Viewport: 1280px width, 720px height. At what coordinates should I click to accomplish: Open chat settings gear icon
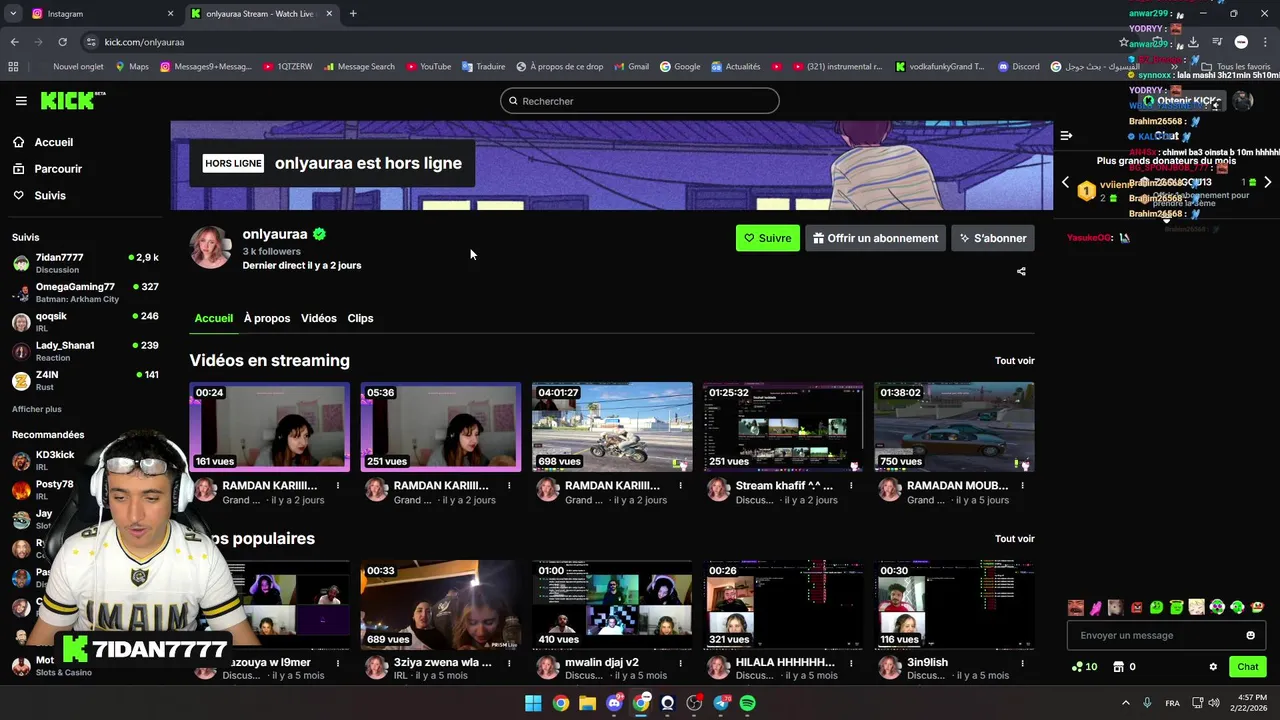pyautogui.click(x=1213, y=667)
